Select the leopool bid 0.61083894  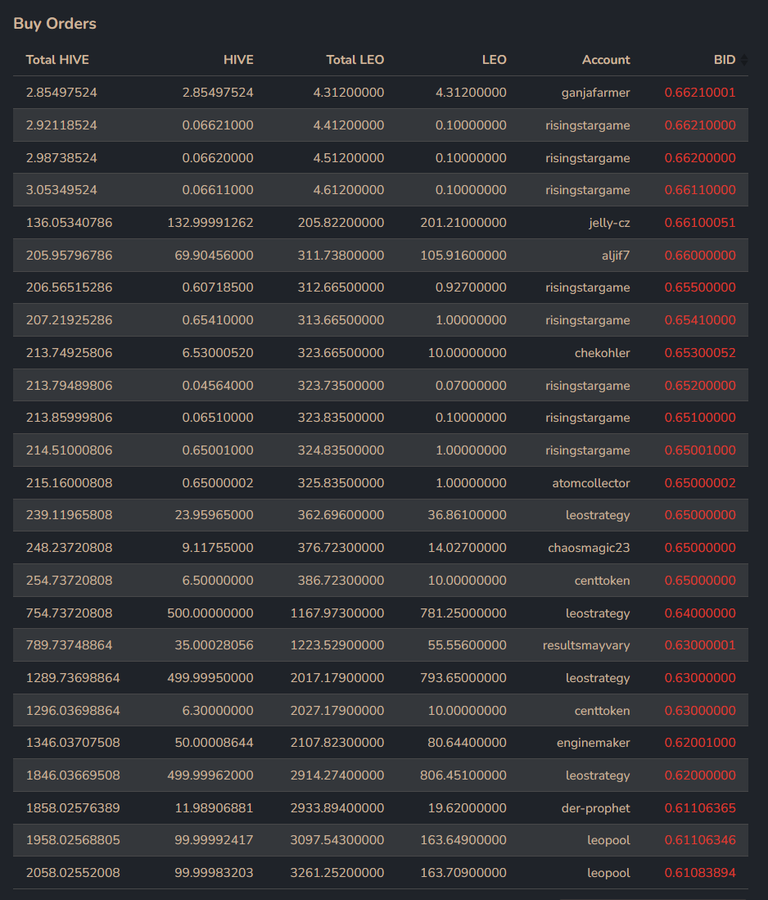[700, 873]
